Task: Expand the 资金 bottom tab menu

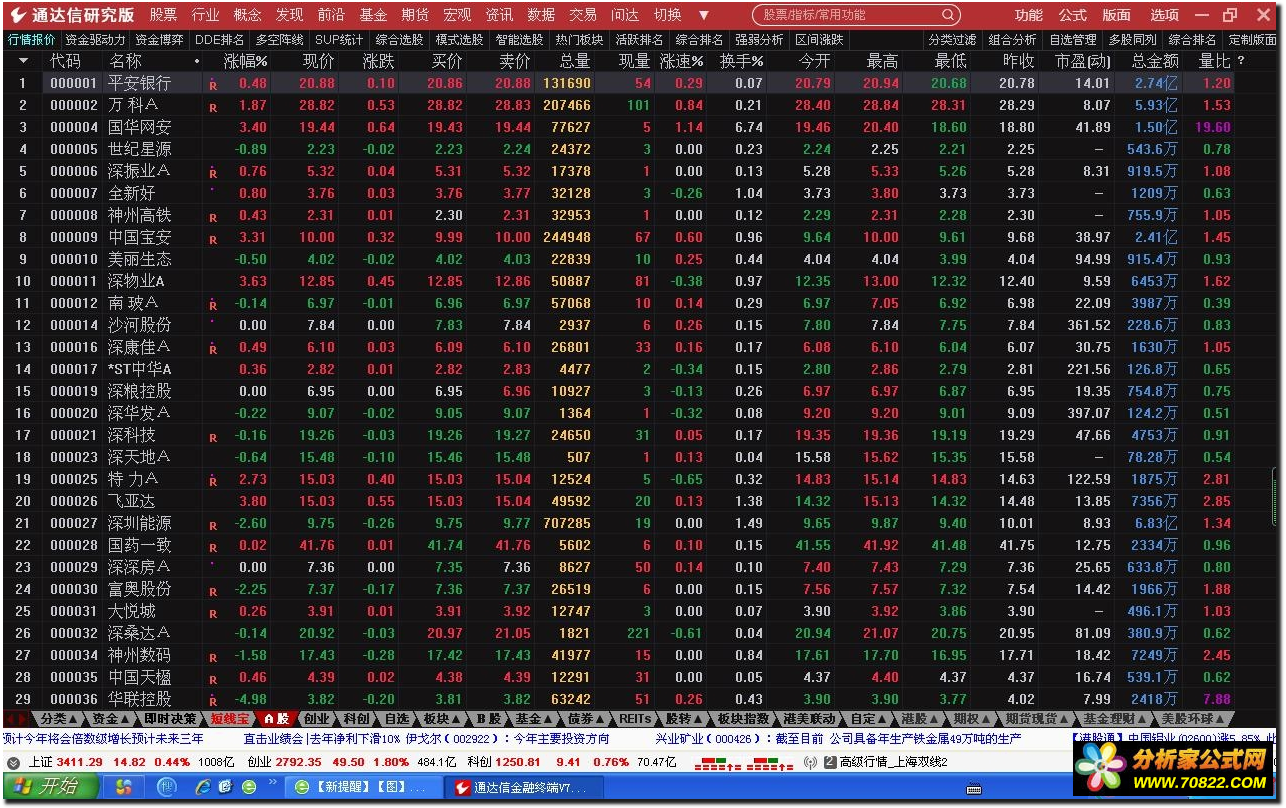Action: (125, 719)
